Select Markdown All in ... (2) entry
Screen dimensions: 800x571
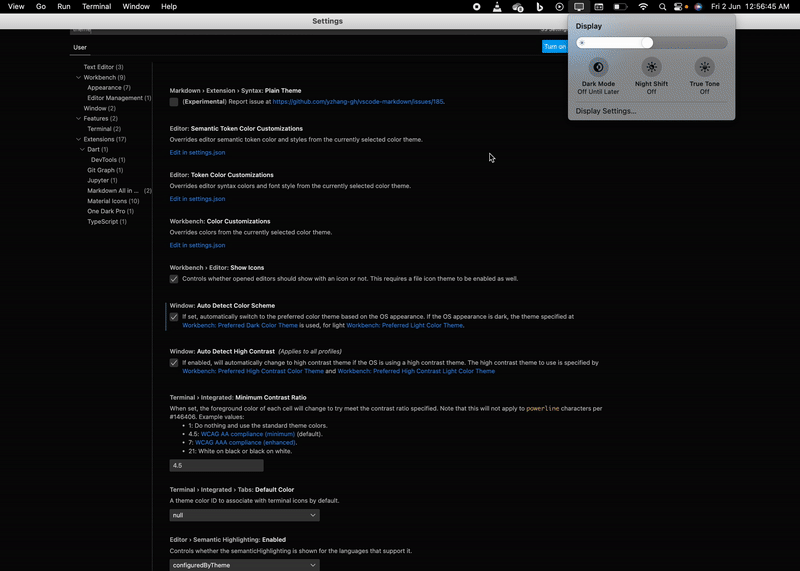[x=119, y=191]
